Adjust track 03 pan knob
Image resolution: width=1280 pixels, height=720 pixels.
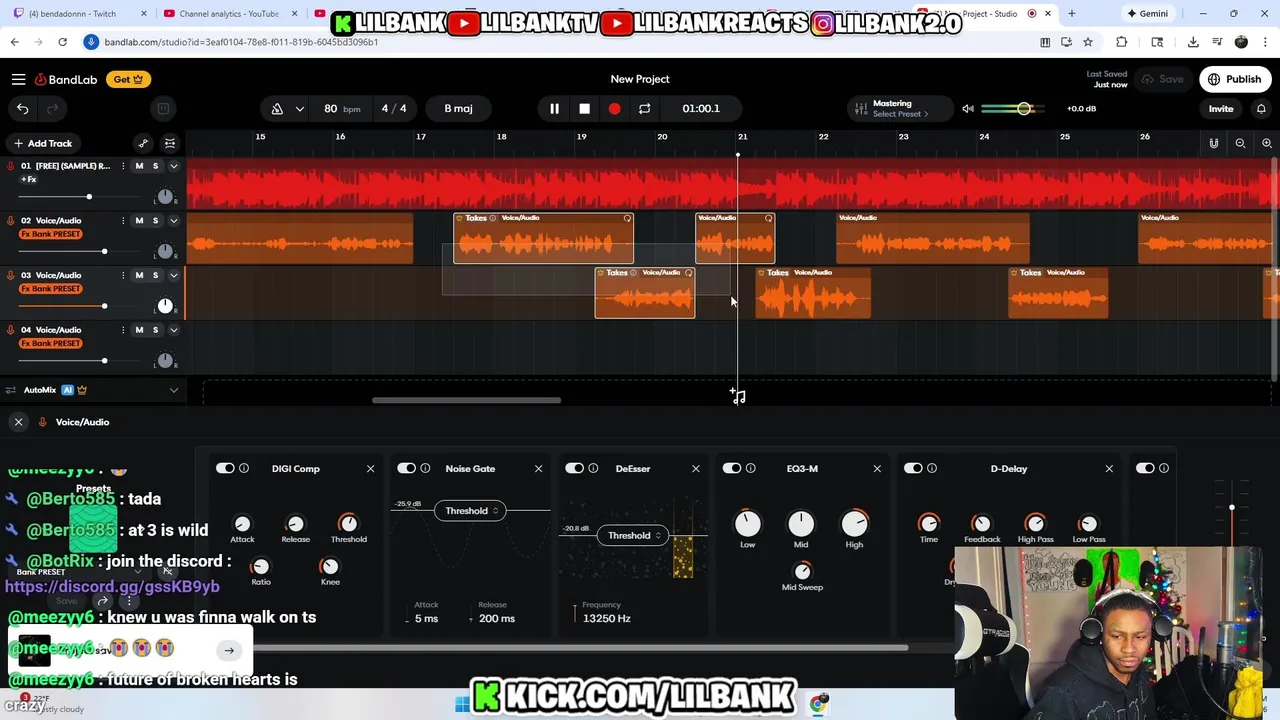(x=165, y=305)
